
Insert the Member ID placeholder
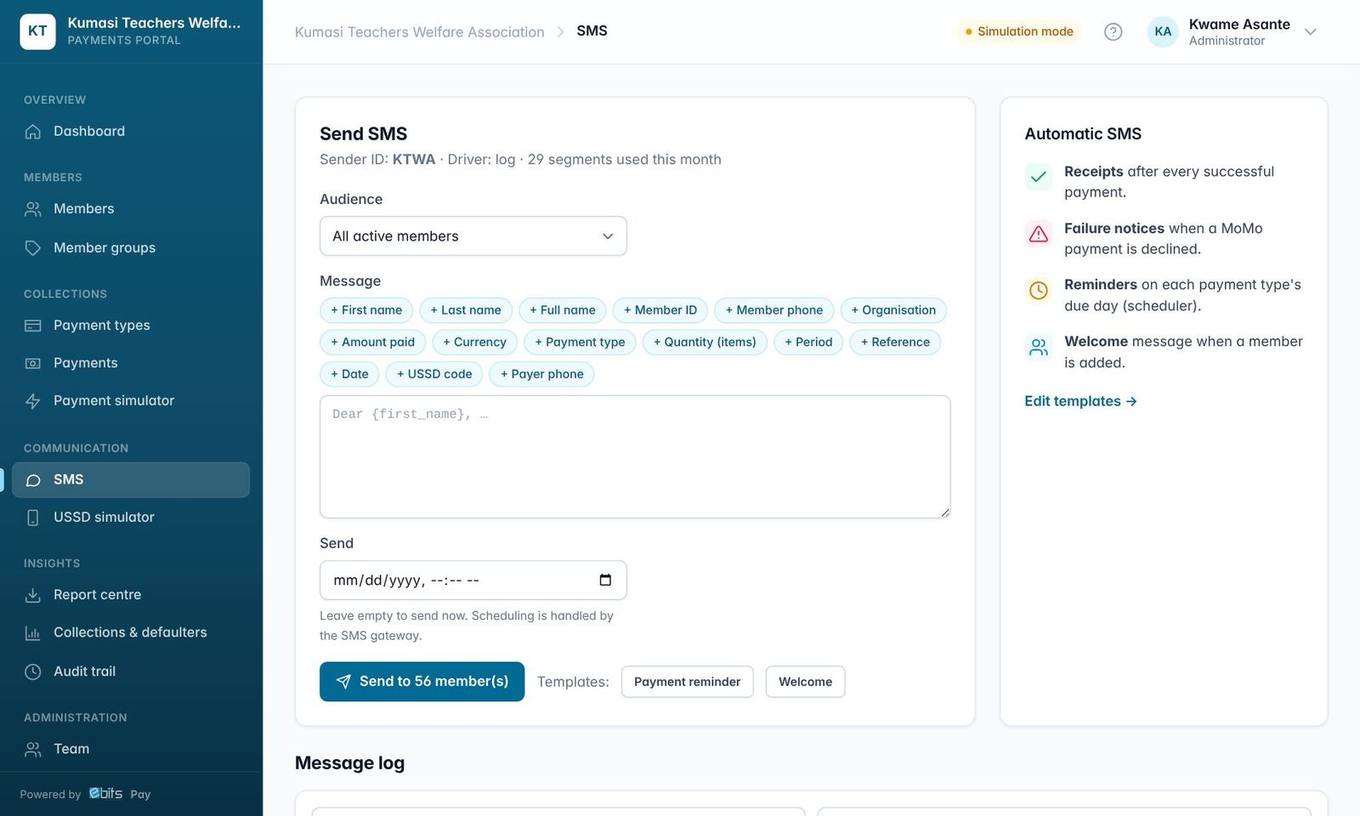tap(660, 310)
